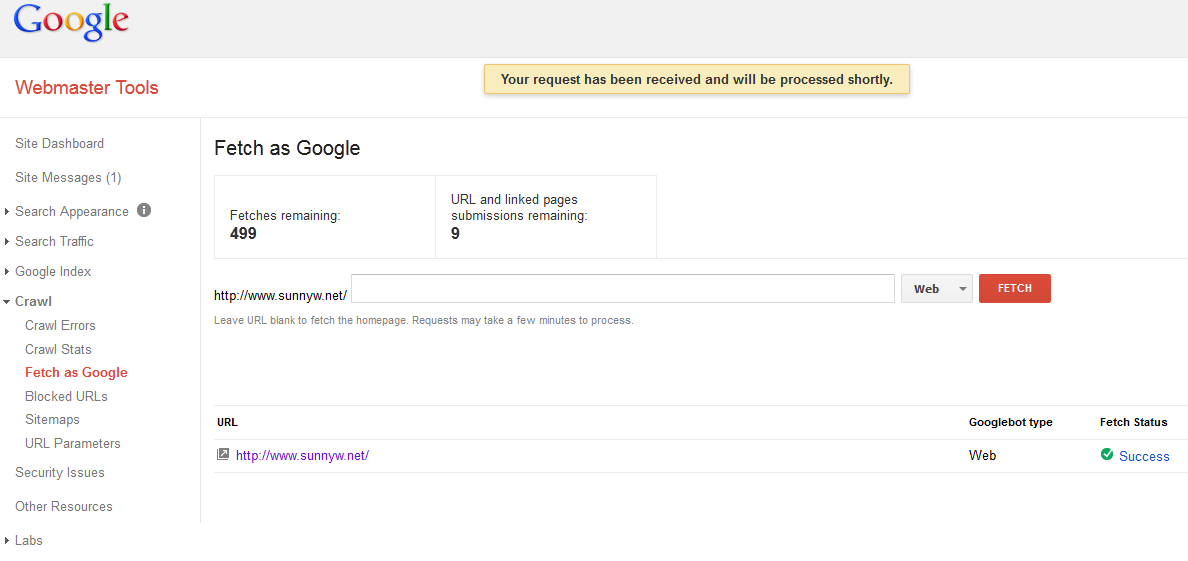1188x561 pixels.
Task: Click the Web cell in results row
Action: pyautogui.click(x=983, y=456)
